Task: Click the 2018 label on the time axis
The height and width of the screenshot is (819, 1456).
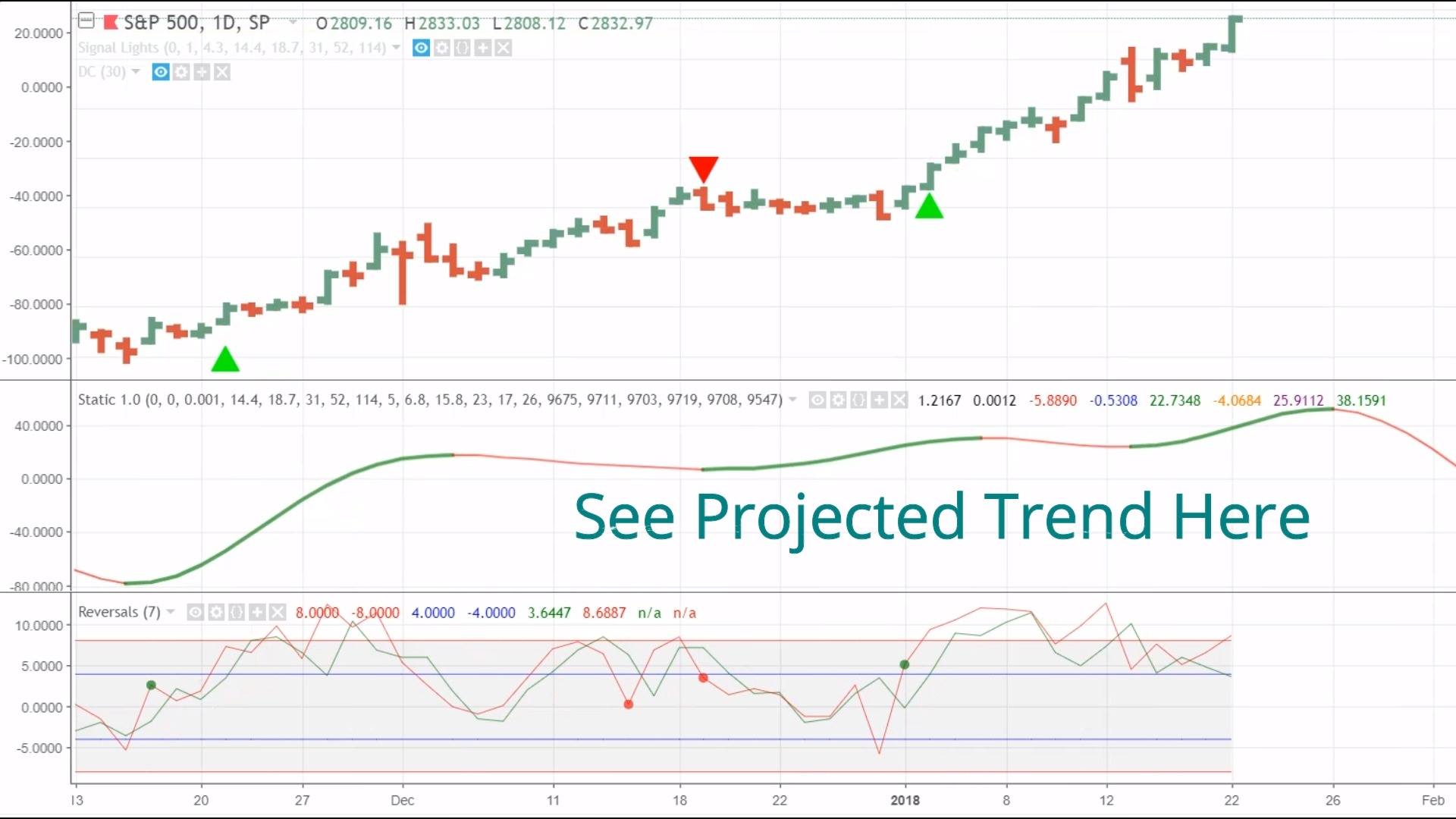Action: coord(905,800)
